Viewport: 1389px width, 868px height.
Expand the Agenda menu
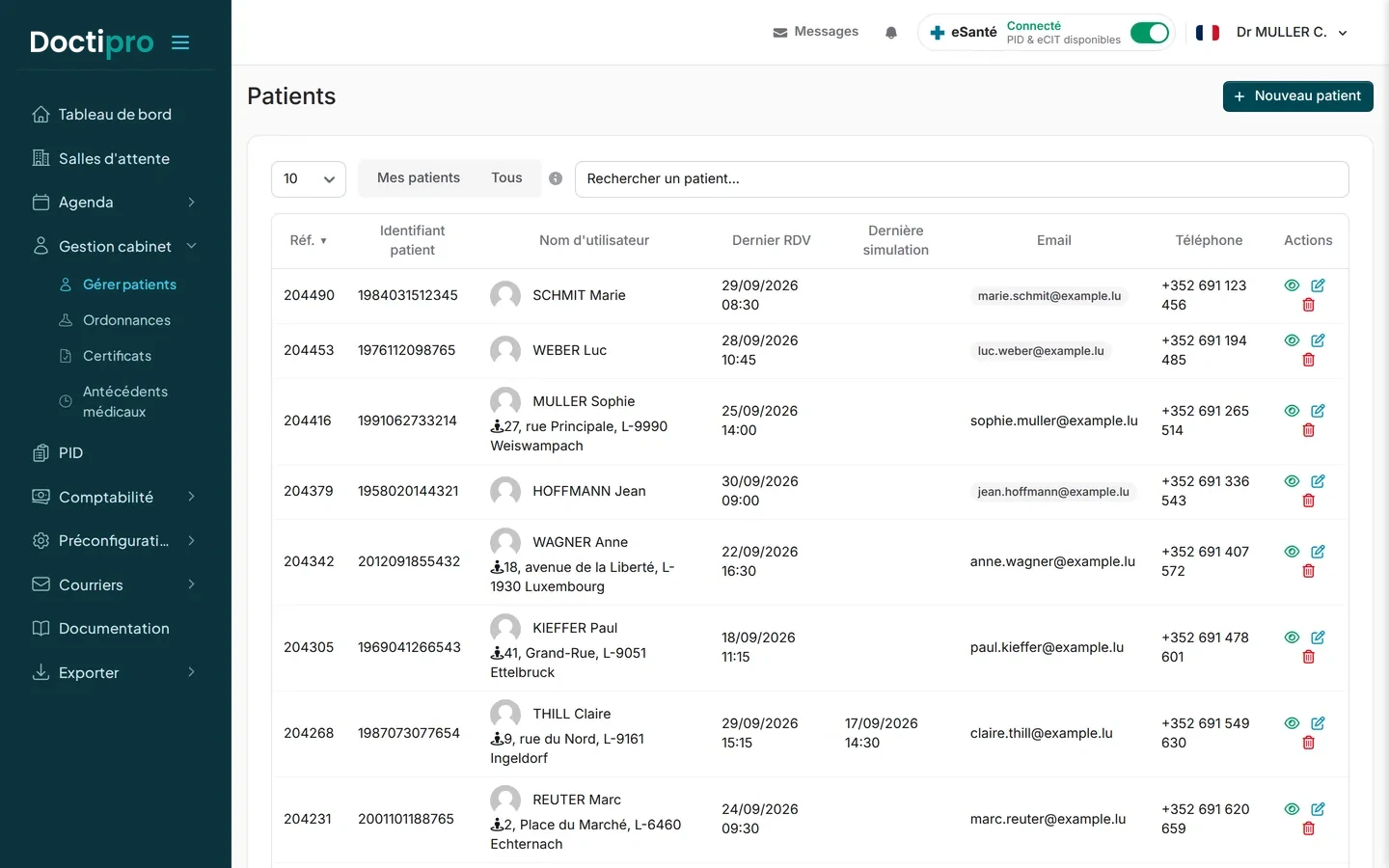click(x=116, y=203)
